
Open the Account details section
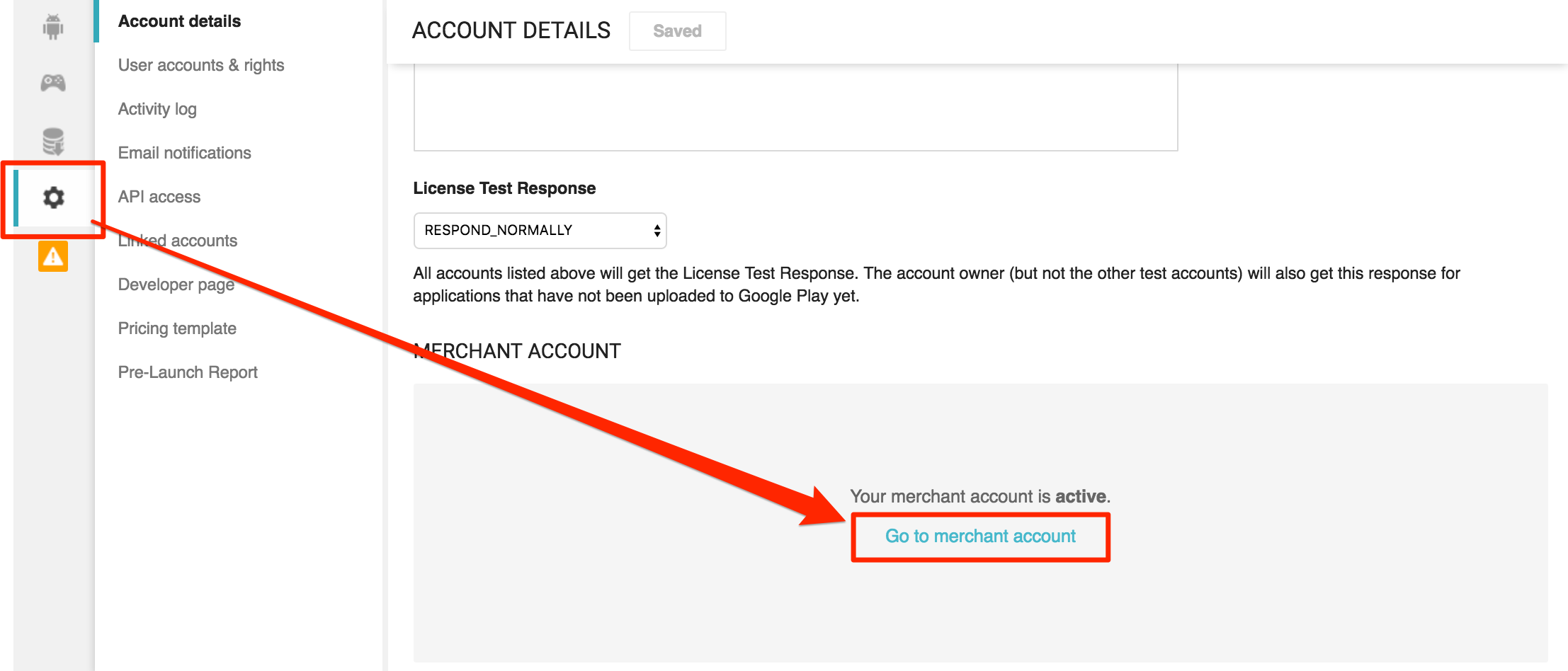coord(179,21)
